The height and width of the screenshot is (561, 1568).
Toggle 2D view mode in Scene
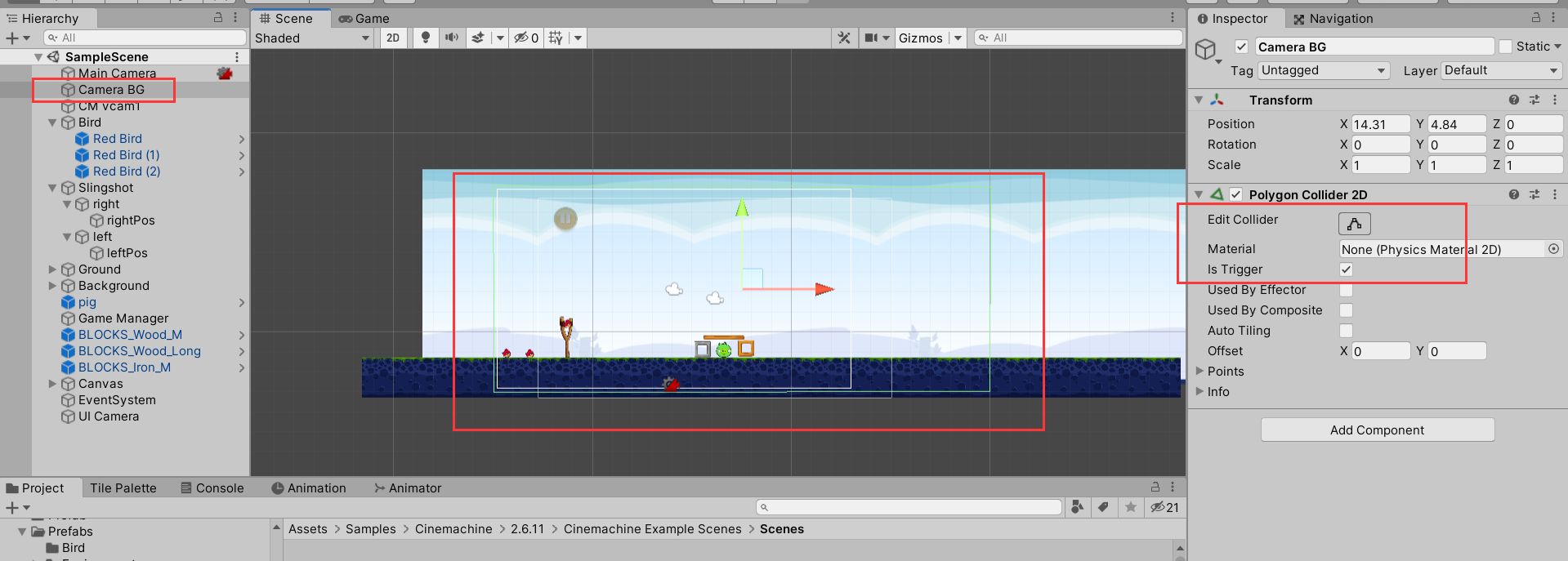coord(393,38)
